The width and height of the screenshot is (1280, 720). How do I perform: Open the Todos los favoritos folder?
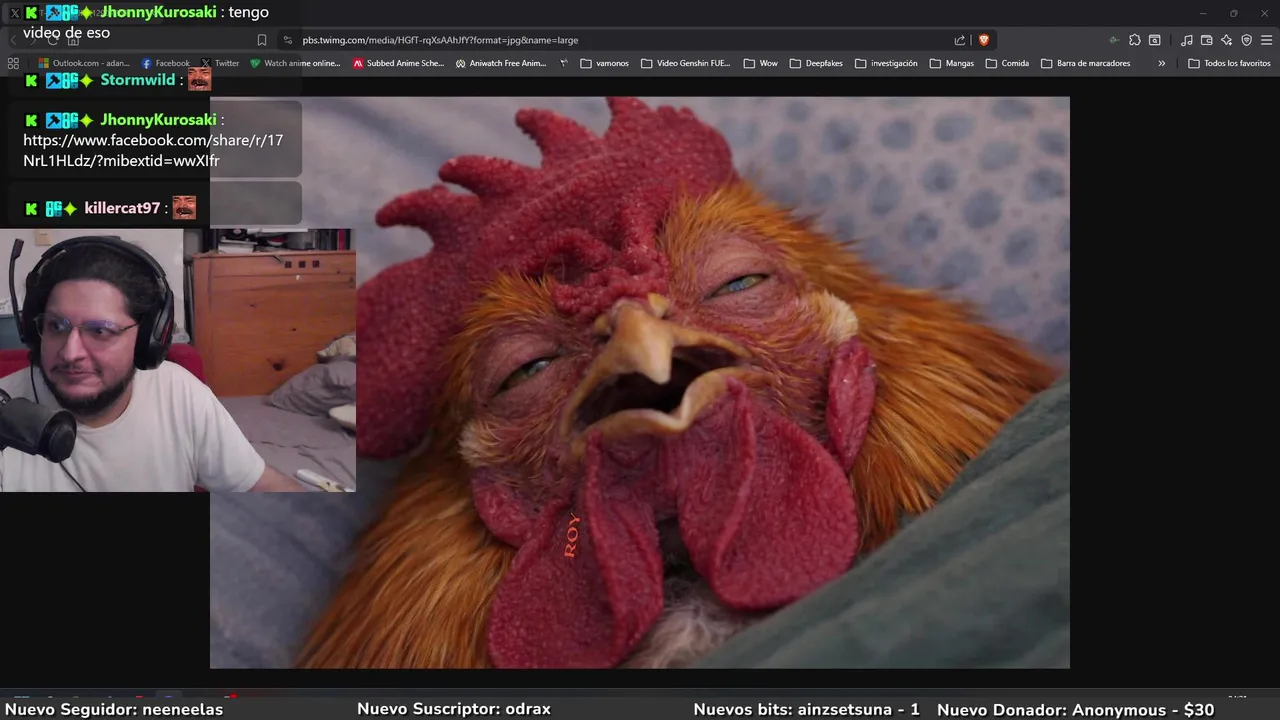point(1229,63)
